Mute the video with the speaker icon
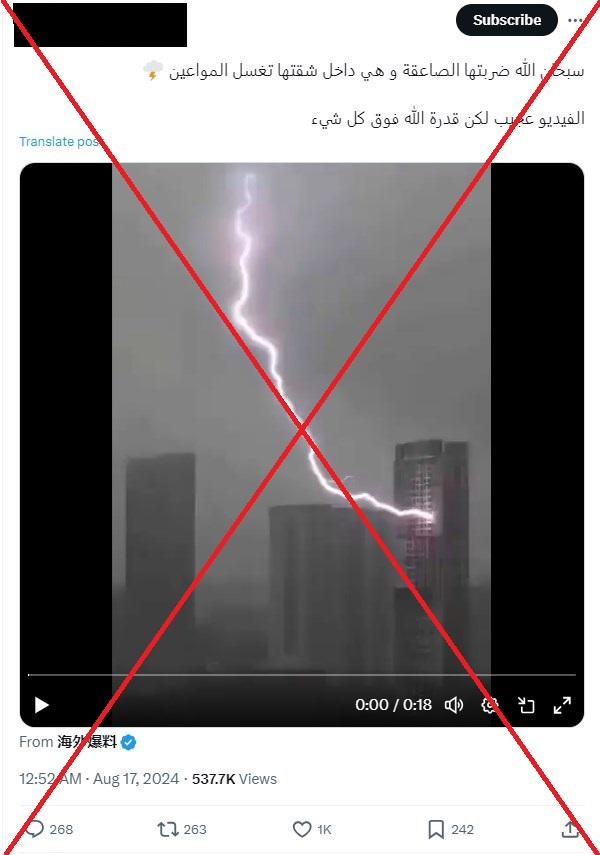 (454, 705)
